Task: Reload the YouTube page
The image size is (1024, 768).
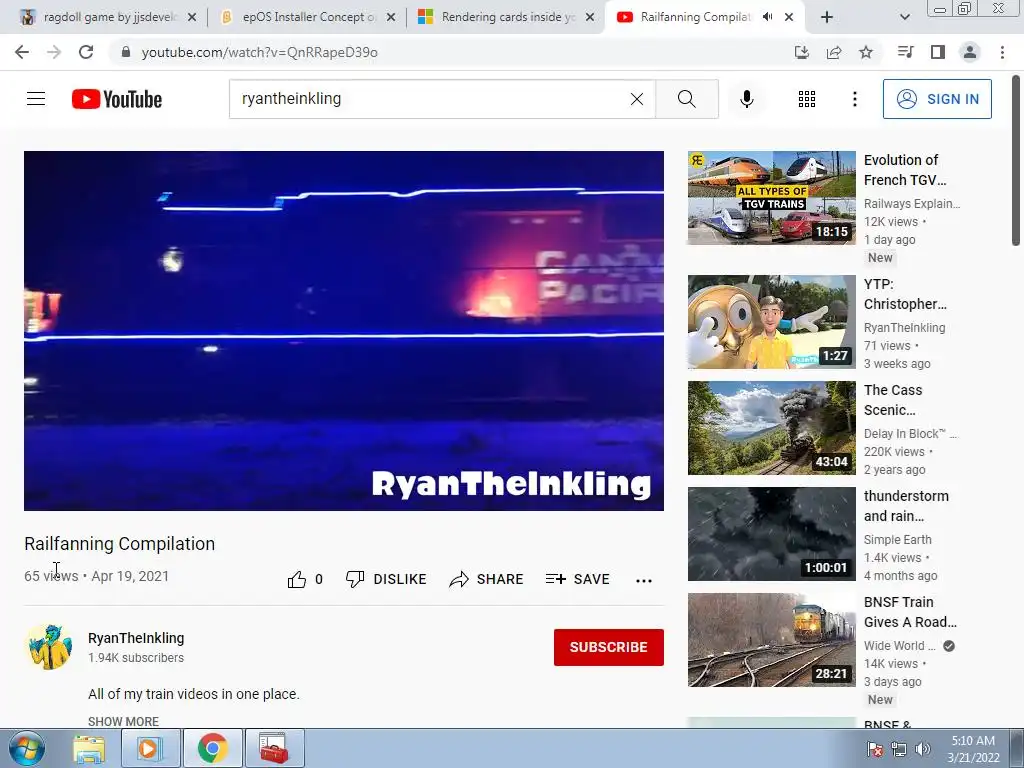Action: click(x=86, y=52)
